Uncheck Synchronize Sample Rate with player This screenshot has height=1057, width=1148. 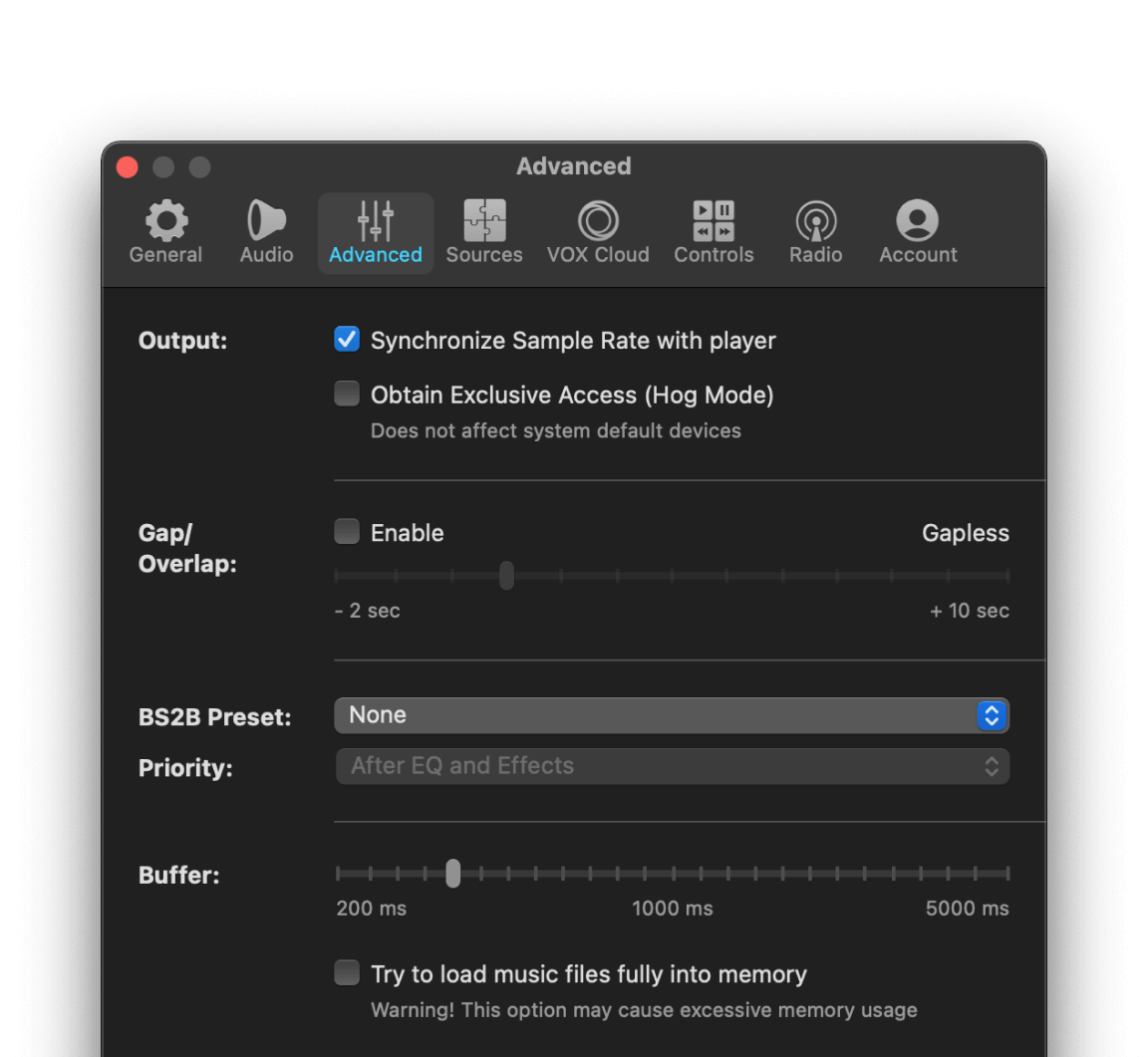[x=347, y=339]
